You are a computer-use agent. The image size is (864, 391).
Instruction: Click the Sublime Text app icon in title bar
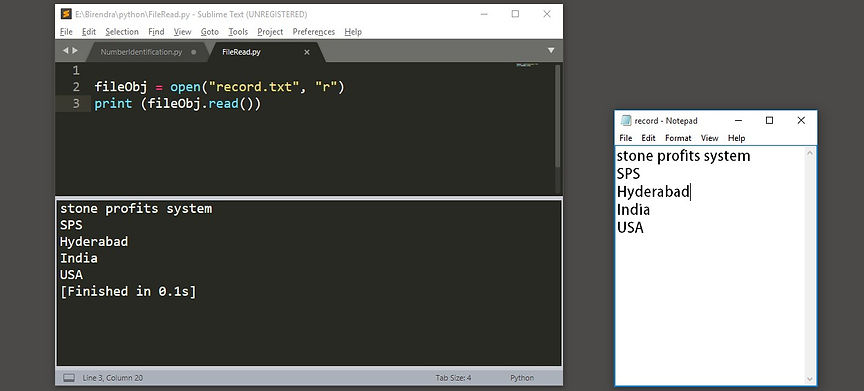(66, 14)
